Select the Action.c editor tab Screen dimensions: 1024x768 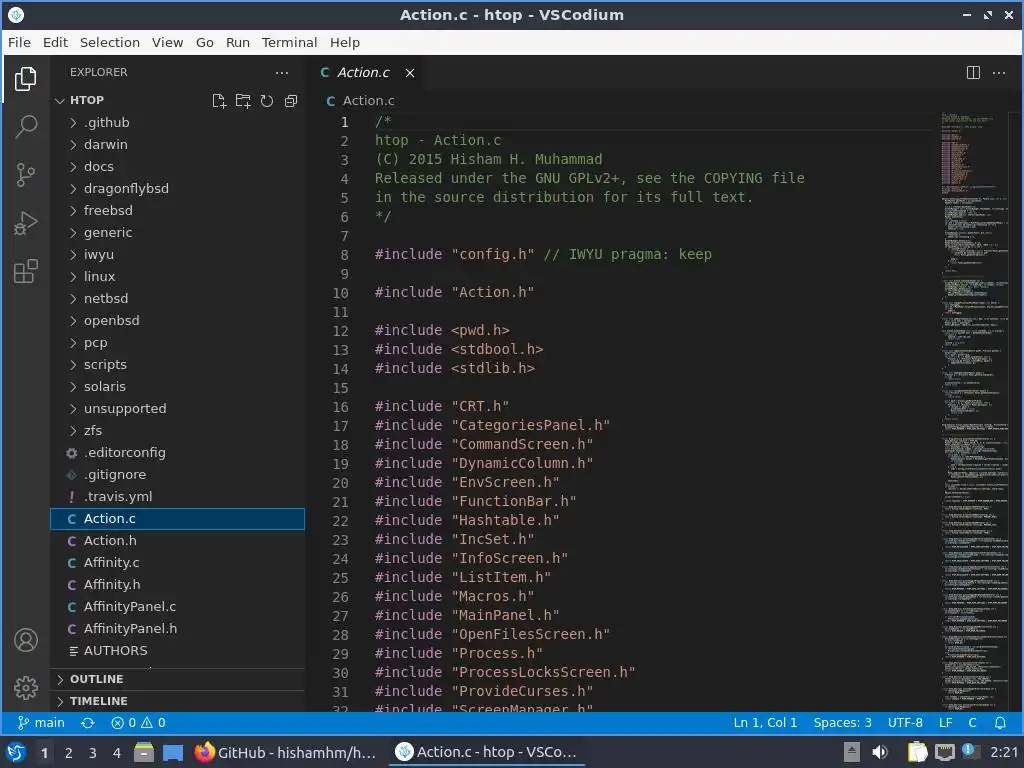[363, 72]
